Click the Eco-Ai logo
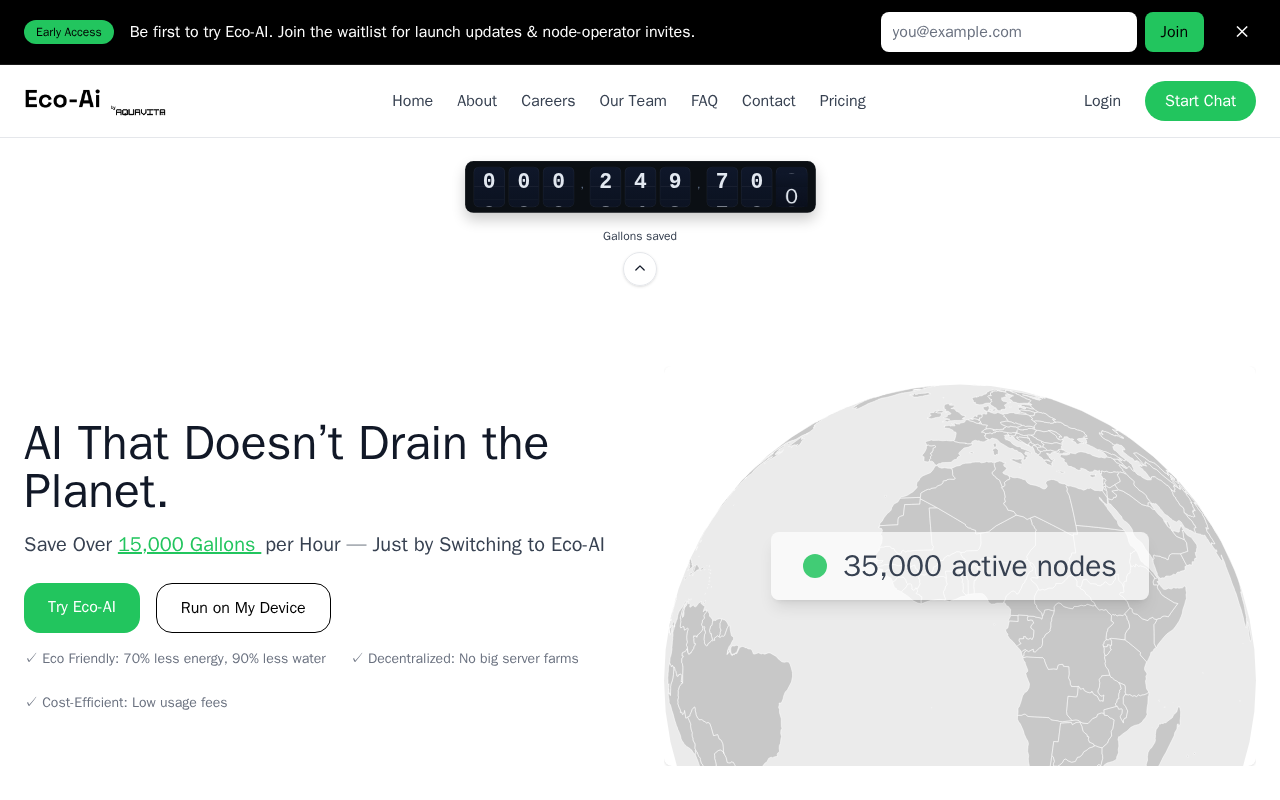This screenshot has height=800, width=1280. (62, 99)
